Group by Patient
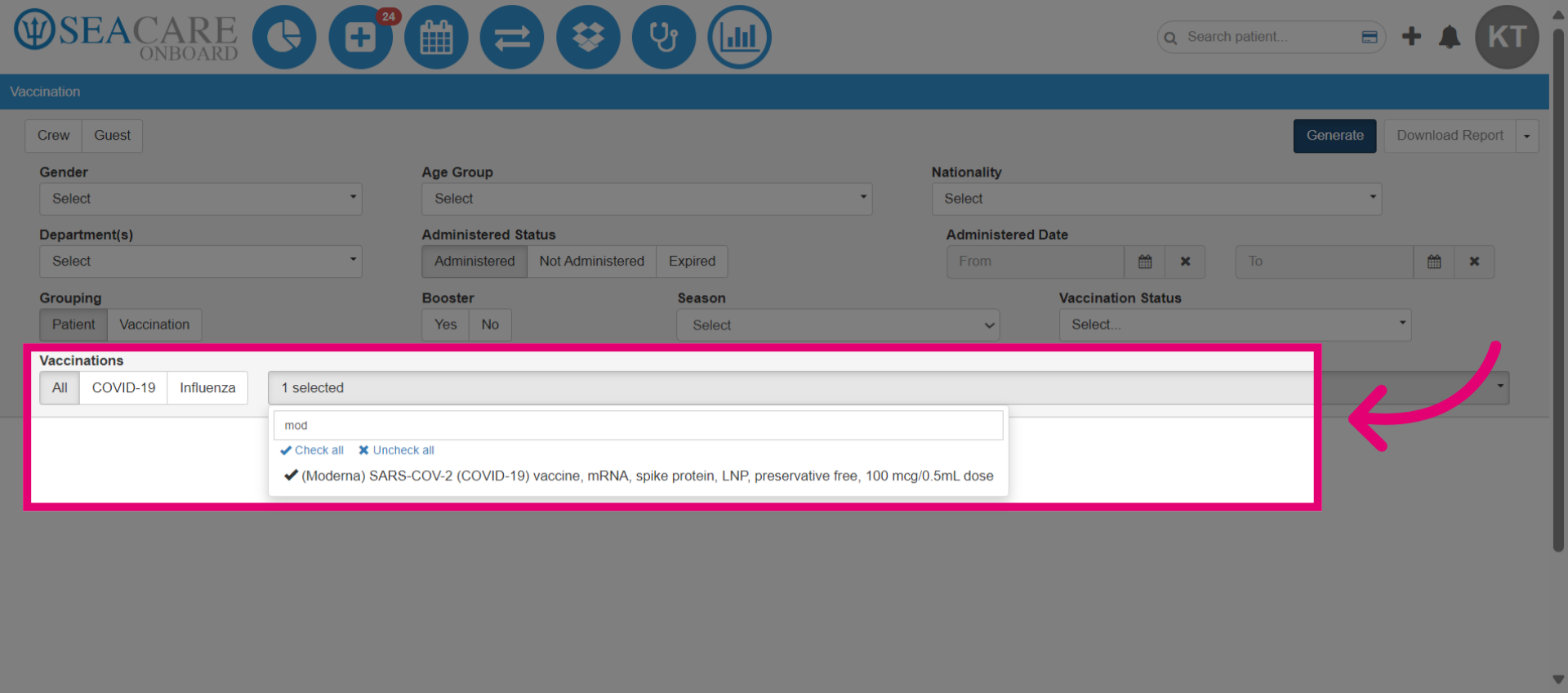1568x693 pixels. click(73, 324)
